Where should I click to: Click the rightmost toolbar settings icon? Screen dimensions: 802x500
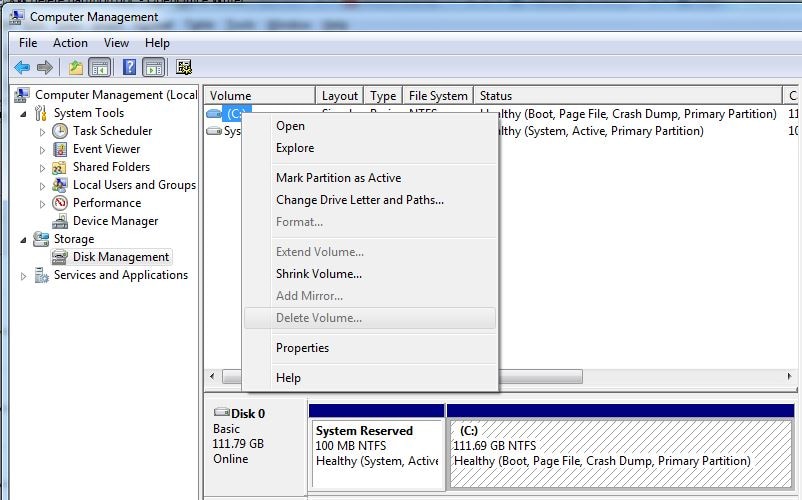coord(184,67)
